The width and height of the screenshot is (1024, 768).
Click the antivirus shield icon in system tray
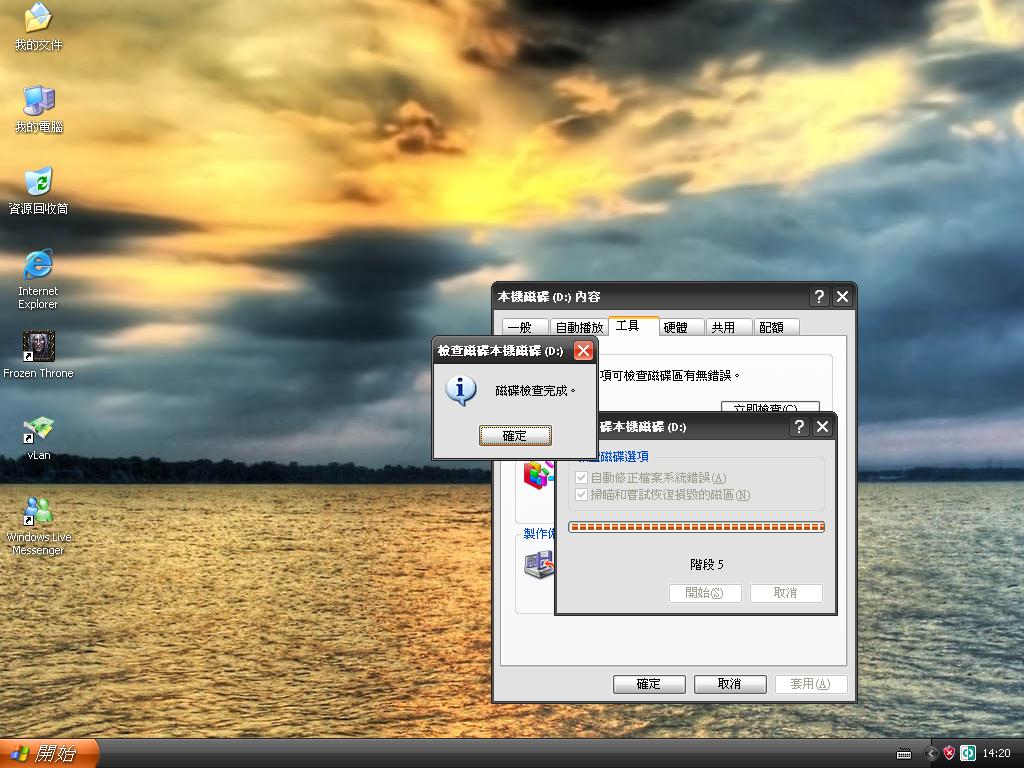click(x=948, y=753)
